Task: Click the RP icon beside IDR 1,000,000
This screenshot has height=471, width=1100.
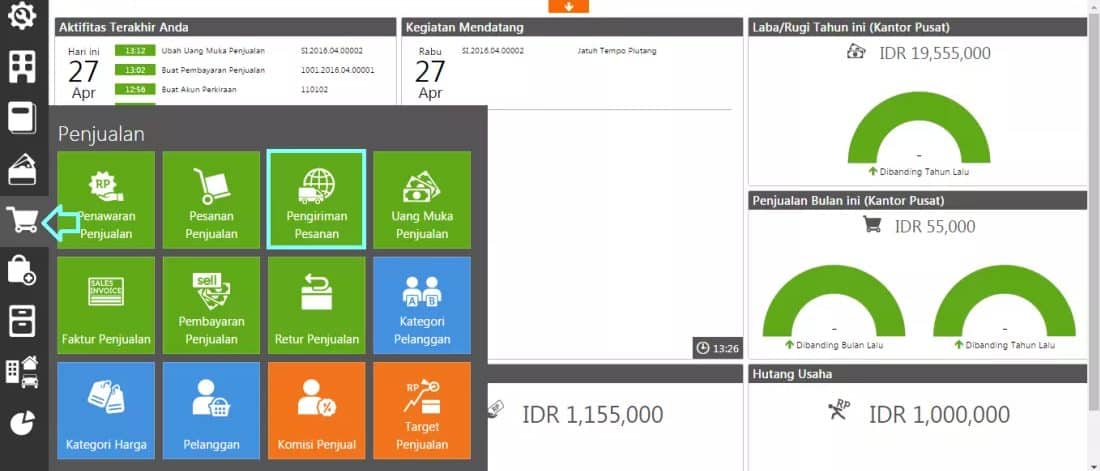Action: tap(840, 411)
